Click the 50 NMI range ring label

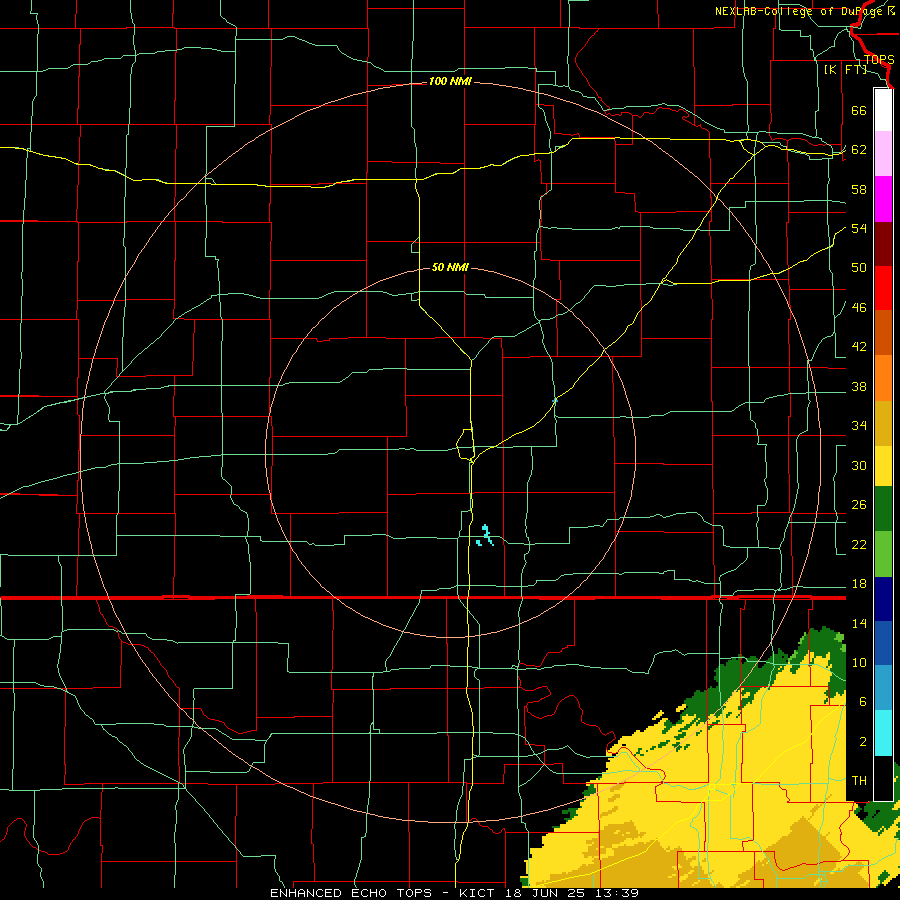450,267
